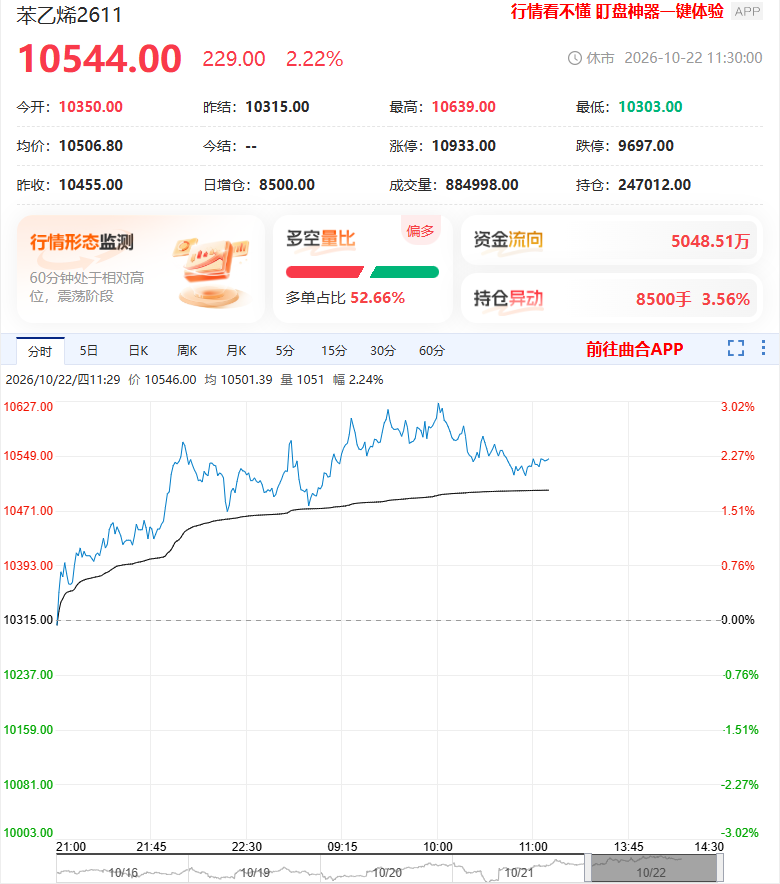Open the three-dot more options menu
780x884 pixels.
(x=763, y=347)
